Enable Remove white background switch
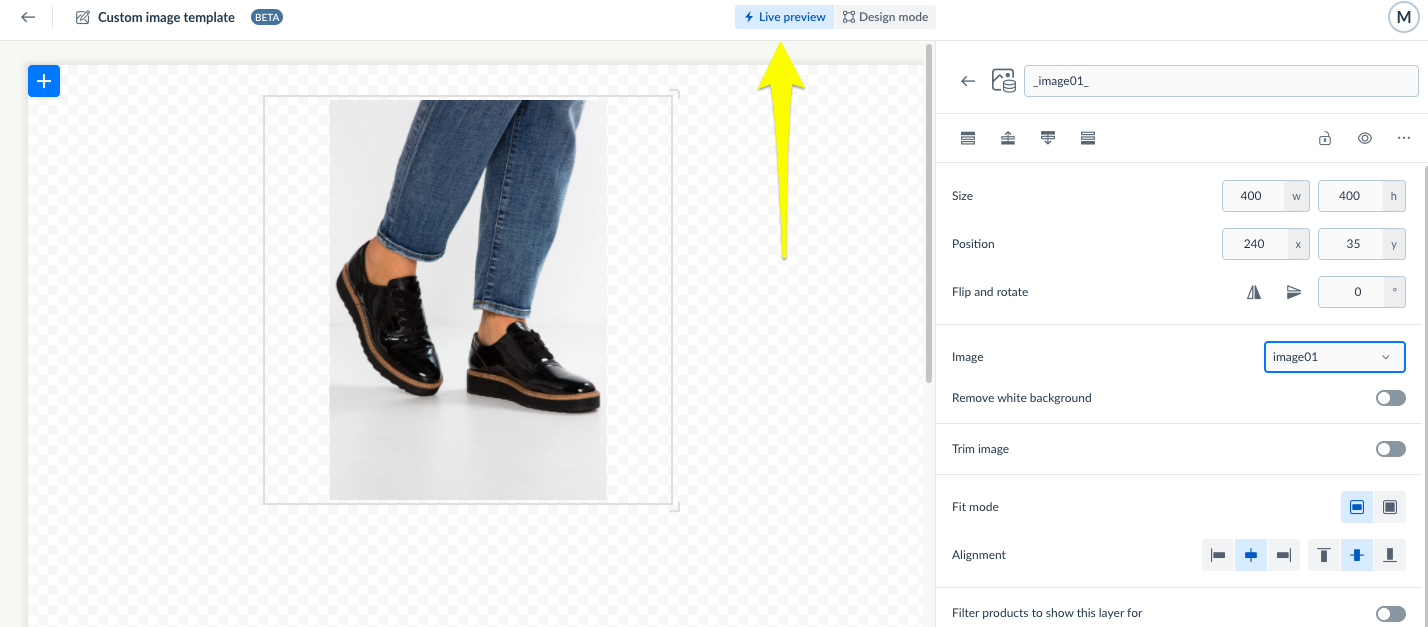 pyautogui.click(x=1390, y=398)
